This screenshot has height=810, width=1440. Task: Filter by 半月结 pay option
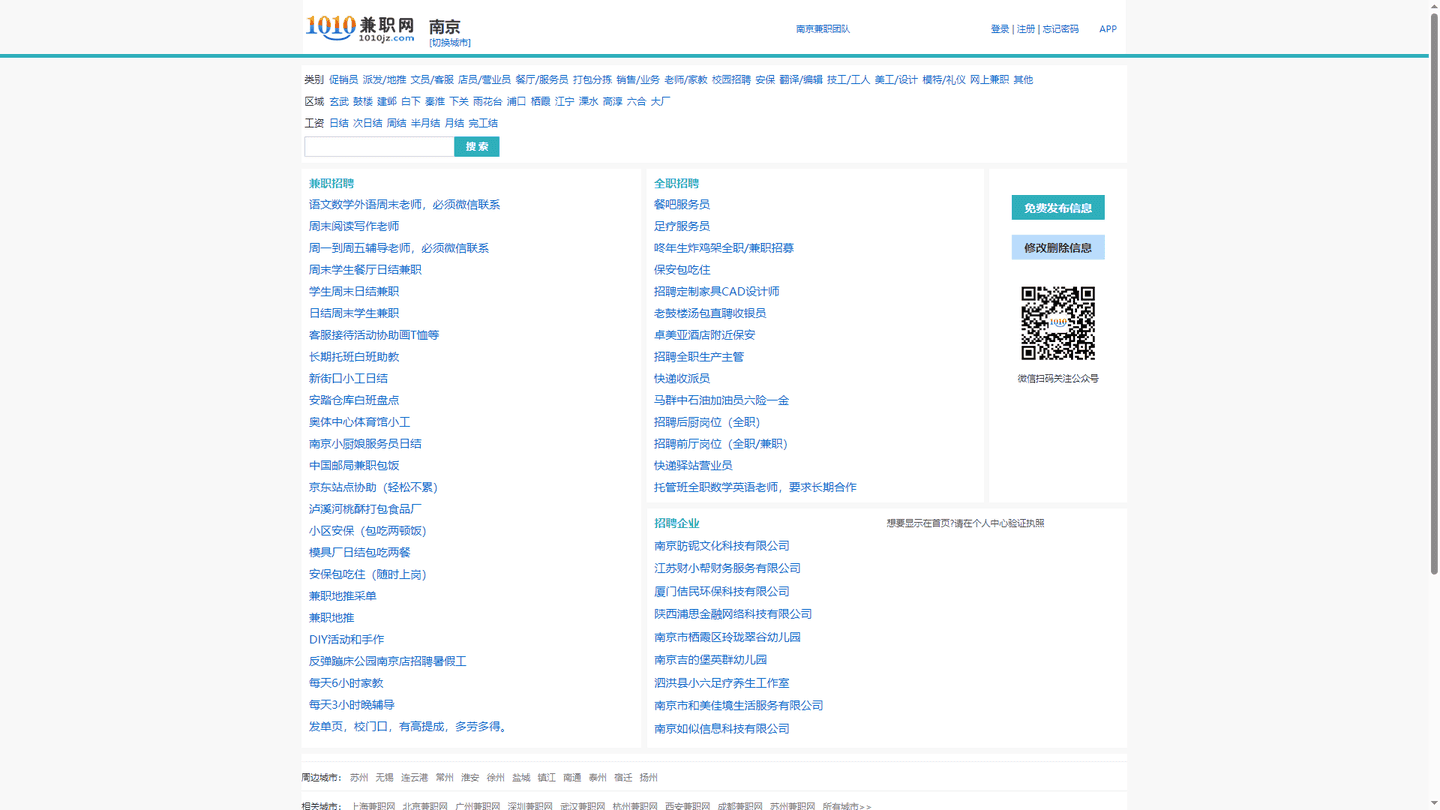425,124
